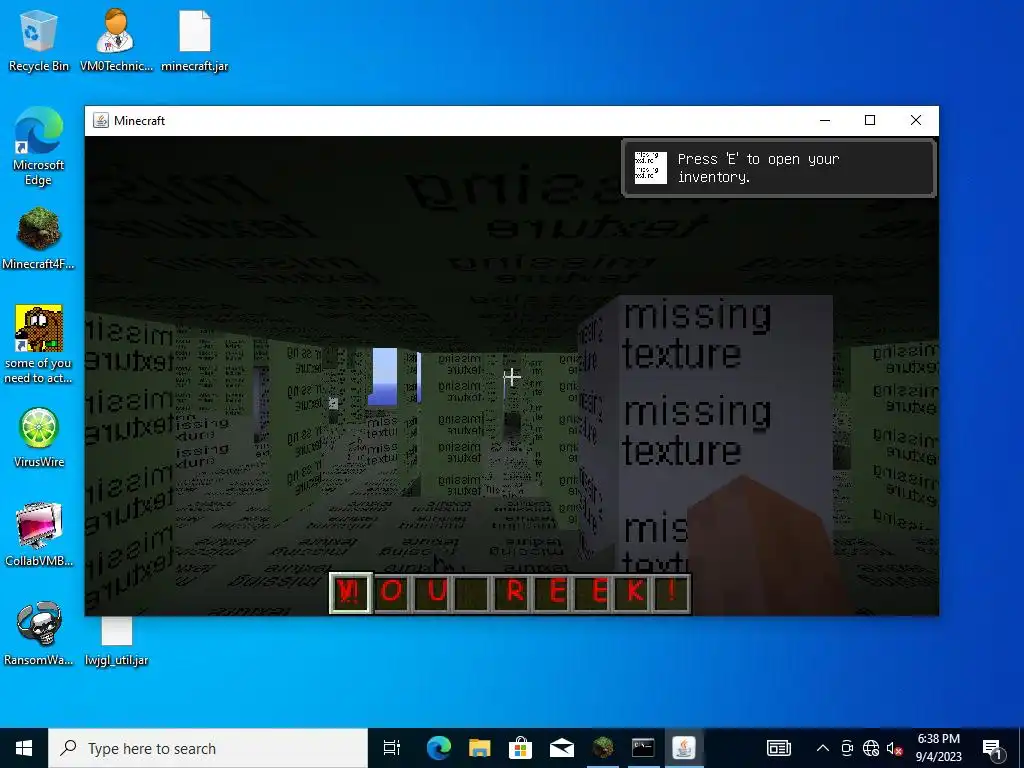
Task: Open File Explorer from taskbar
Action: coord(479,748)
